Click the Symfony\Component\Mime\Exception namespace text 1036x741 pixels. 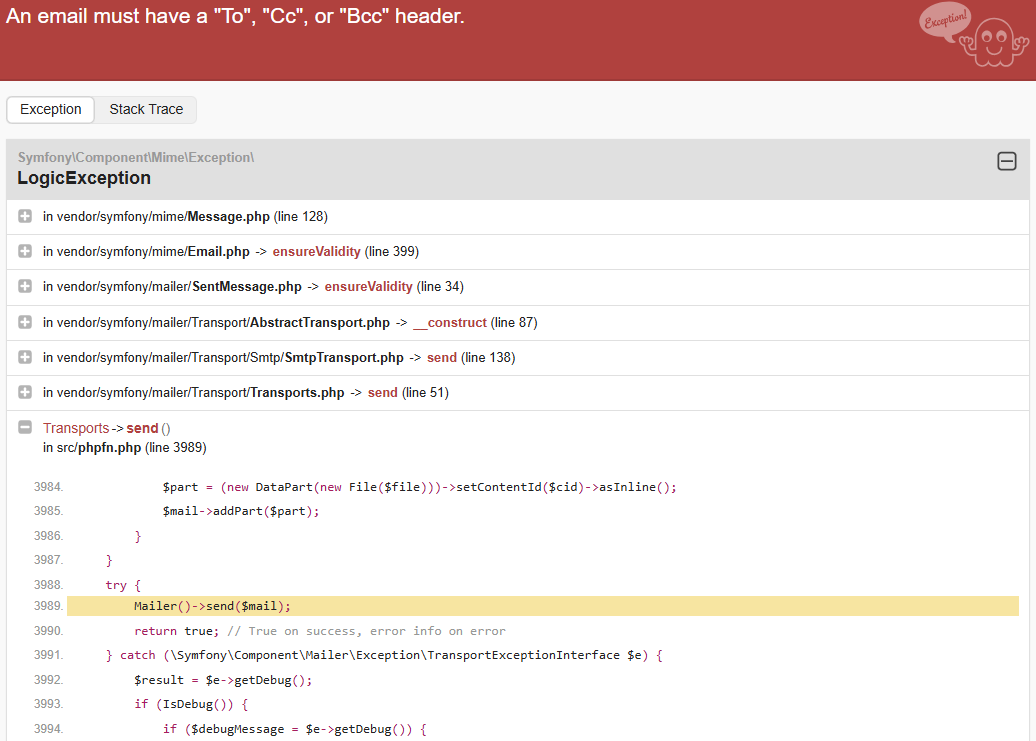click(x=136, y=157)
